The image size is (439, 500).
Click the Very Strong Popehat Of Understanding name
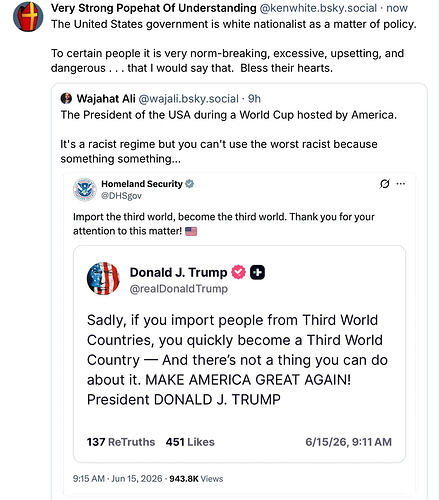[x=154, y=8]
